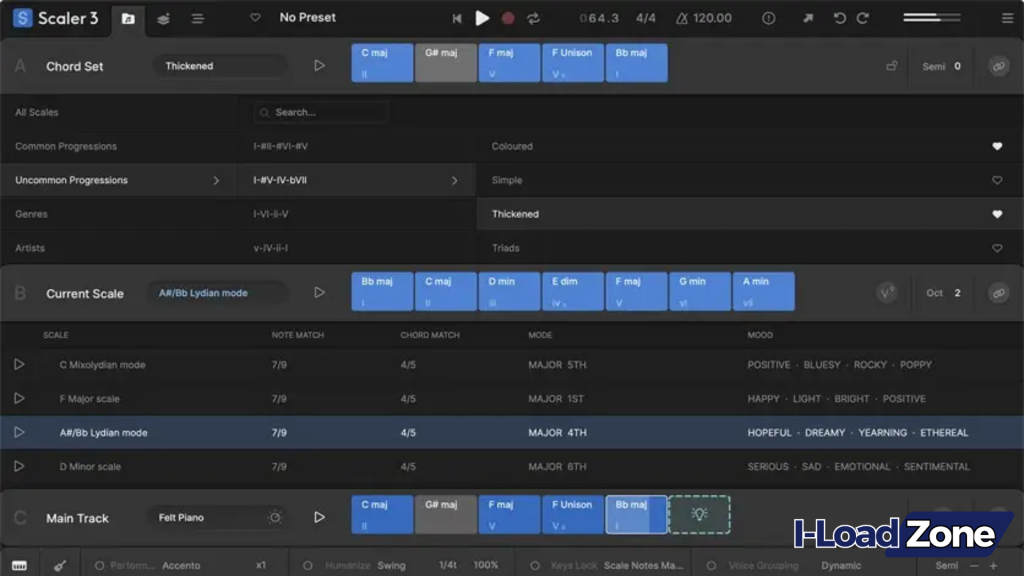The height and width of the screenshot is (576, 1024).
Task: Choose the v-IV-ii-I progression
Action: click(x=270, y=248)
